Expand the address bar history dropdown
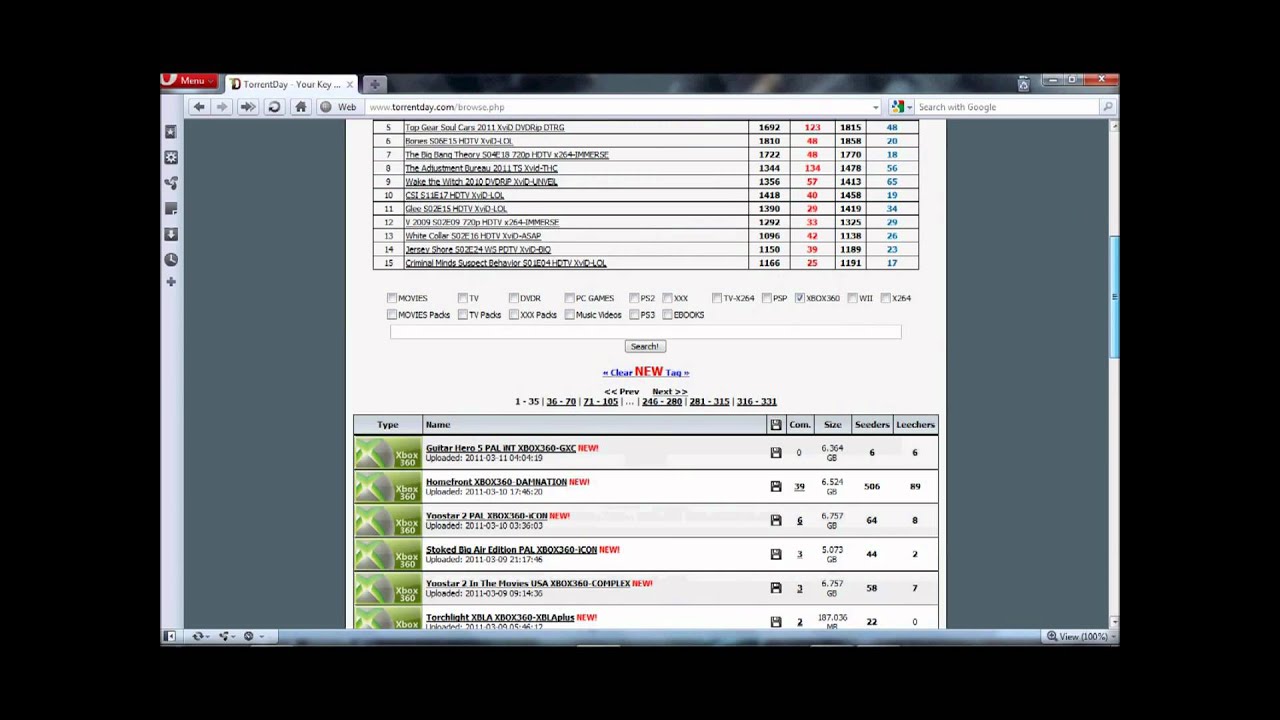 point(875,107)
